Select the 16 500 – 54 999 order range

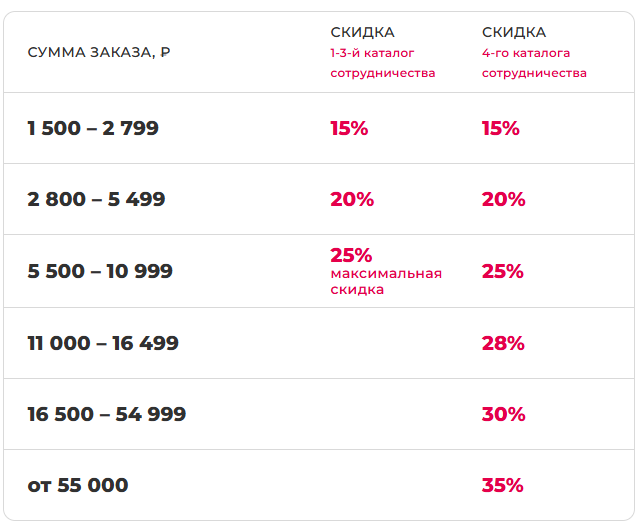(x=106, y=414)
